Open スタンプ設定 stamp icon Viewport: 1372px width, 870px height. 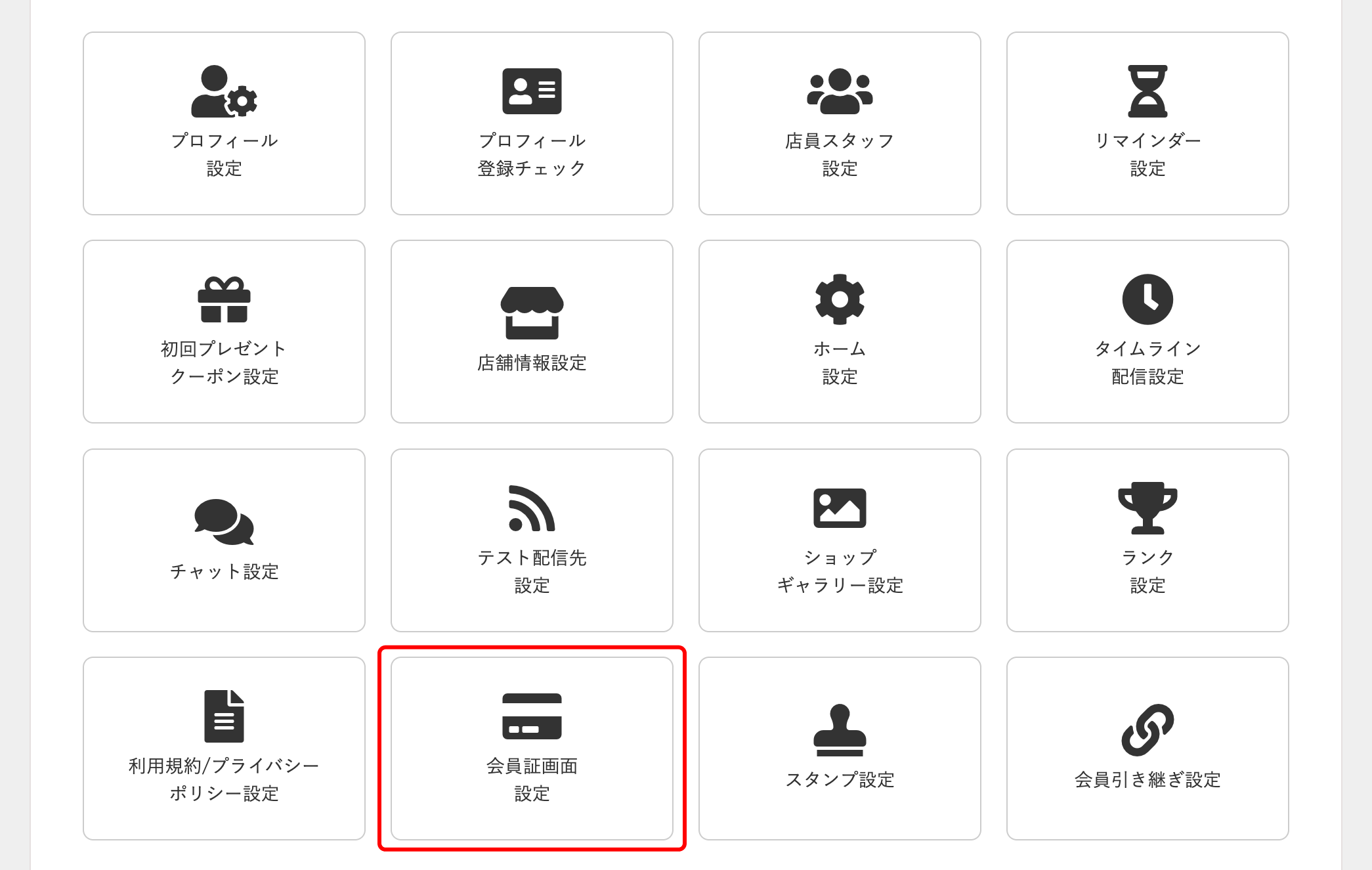[839, 729]
